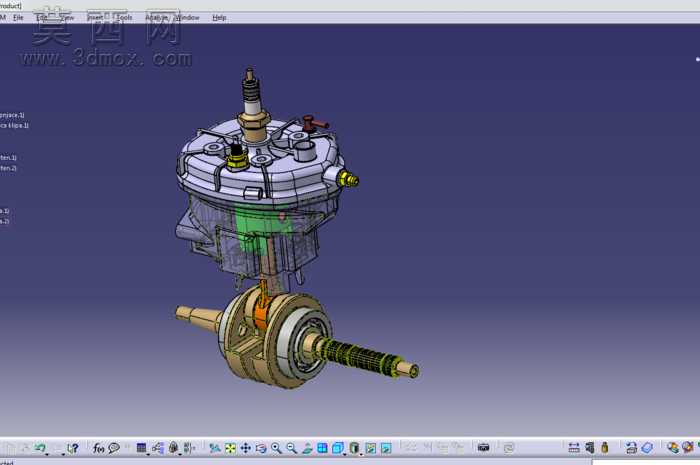Click the speech bubble comment icon
The image size is (700, 465).
(x=114, y=448)
